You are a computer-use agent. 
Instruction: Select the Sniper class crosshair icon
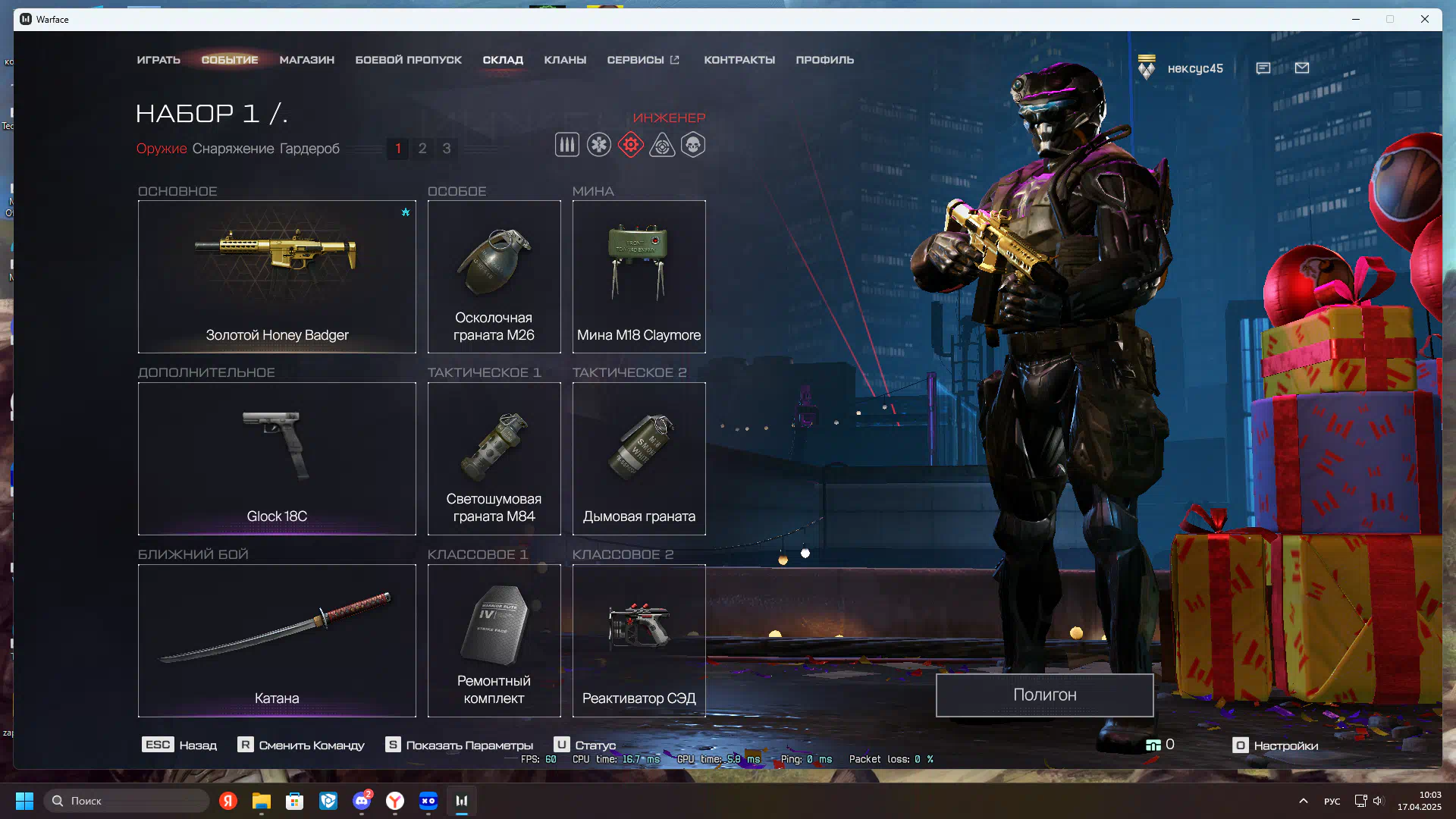click(x=662, y=145)
